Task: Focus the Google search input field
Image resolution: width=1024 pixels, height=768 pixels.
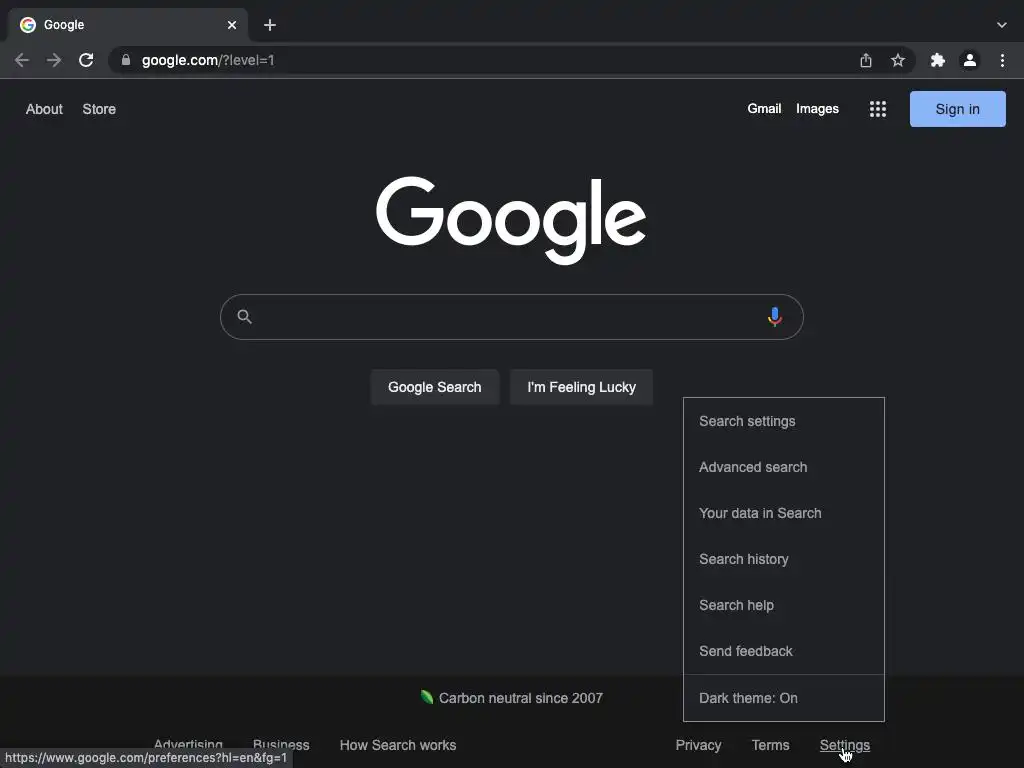Action: click(511, 317)
